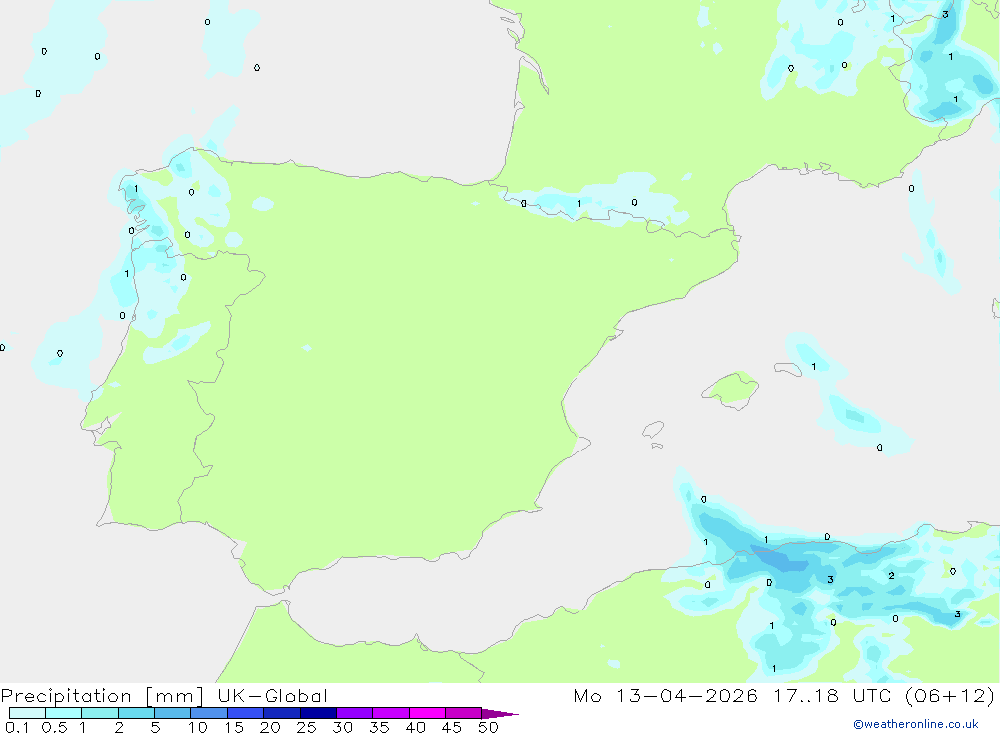The height and width of the screenshot is (733, 1000).
Task: Click Menorca island outline on the map
Action: point(788,369)
